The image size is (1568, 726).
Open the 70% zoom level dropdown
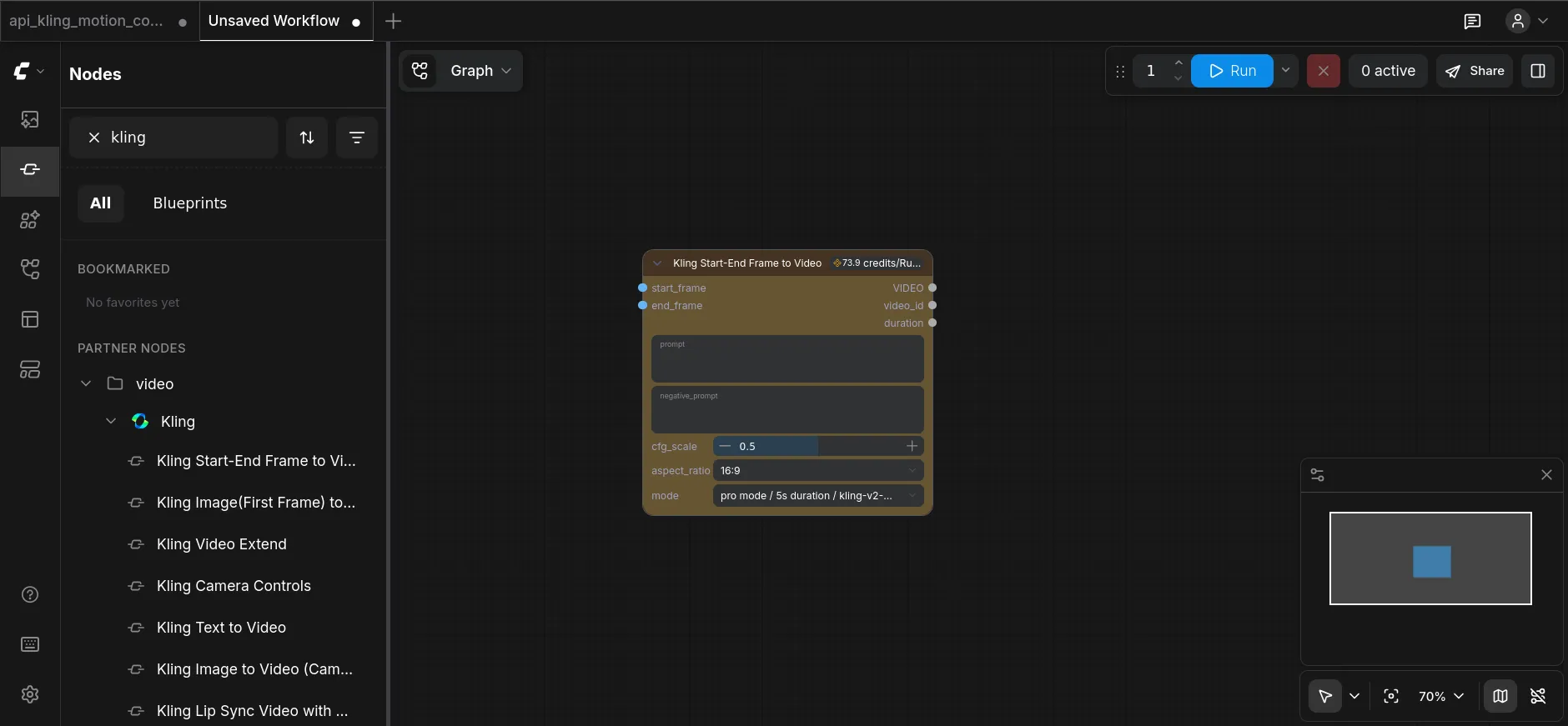(1441, 696)
